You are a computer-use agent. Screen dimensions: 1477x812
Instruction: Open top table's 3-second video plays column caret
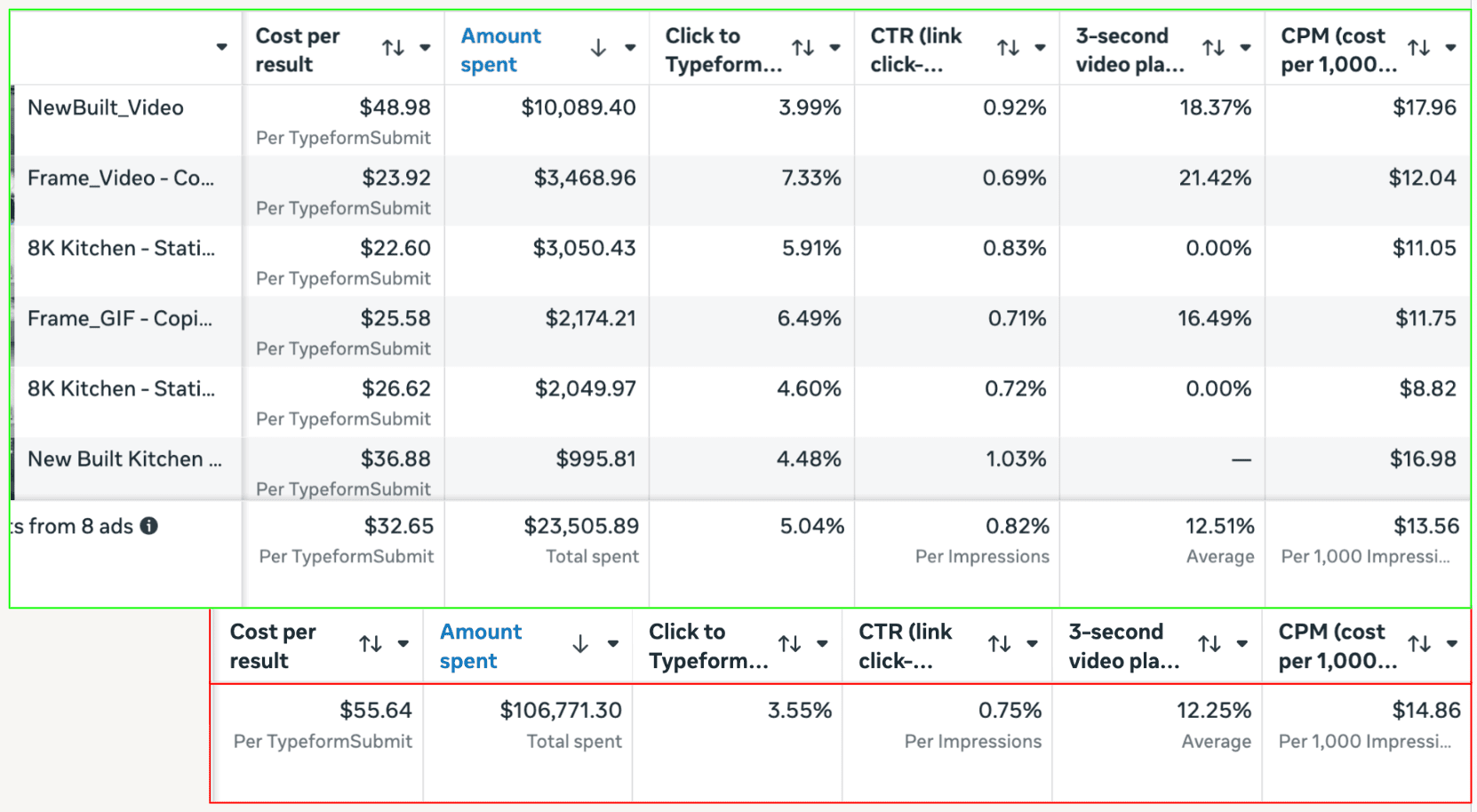coord(1245,48)
